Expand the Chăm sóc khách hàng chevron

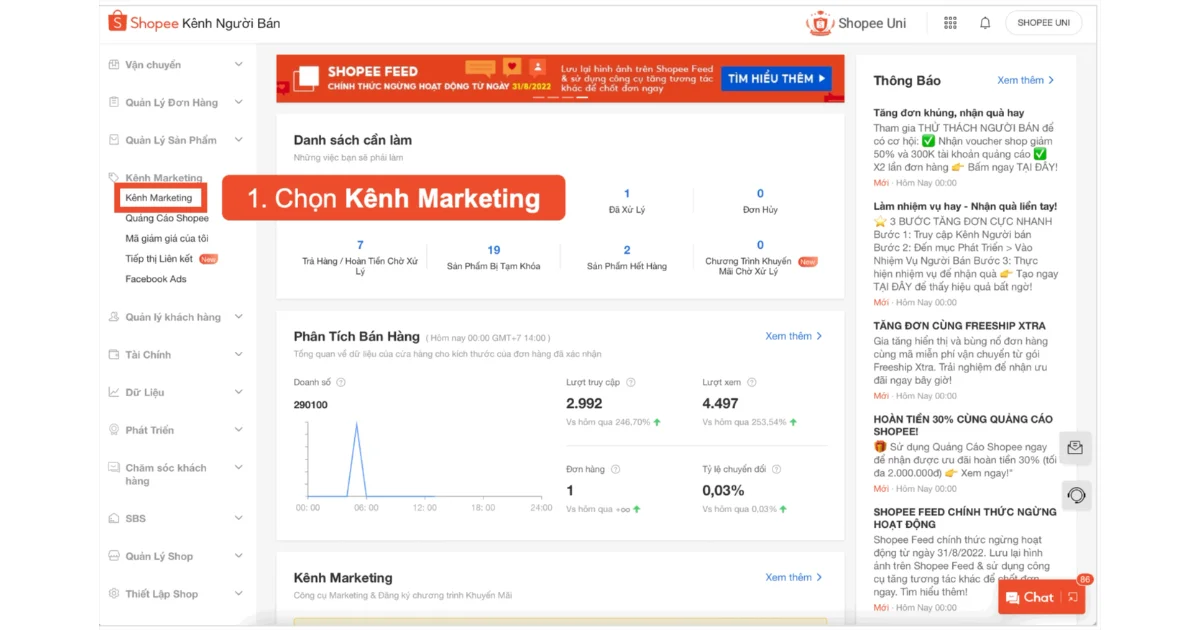click(238, 468)
